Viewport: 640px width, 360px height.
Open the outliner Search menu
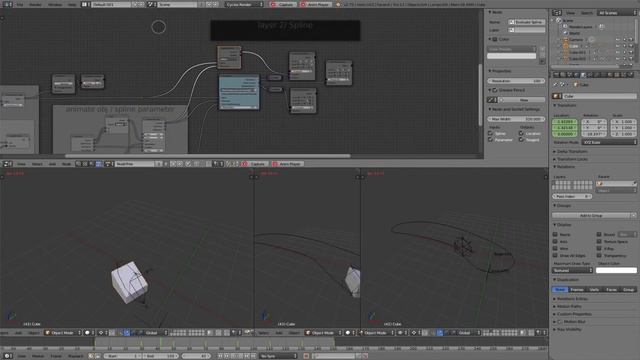click(587, 13)
